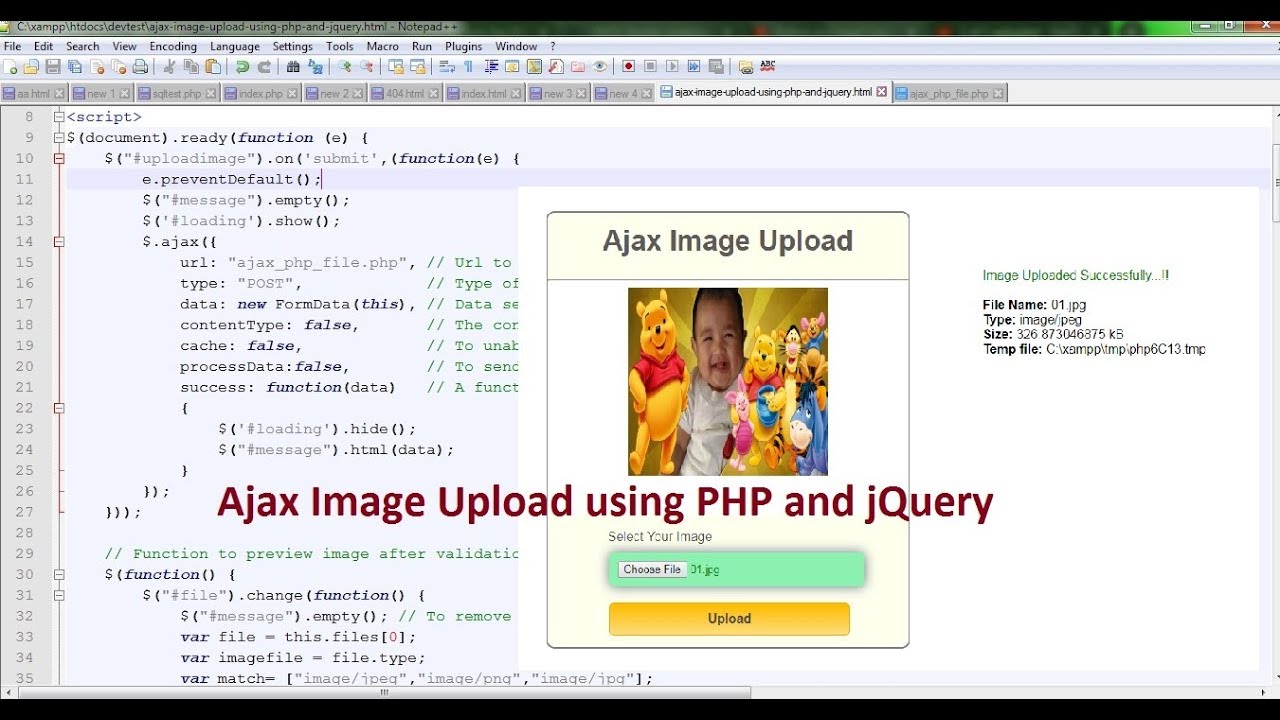Collapse the code fold at line 10
Viewport: 1280px width, 720px height.
pyautogui.click(x=59, y=158)
